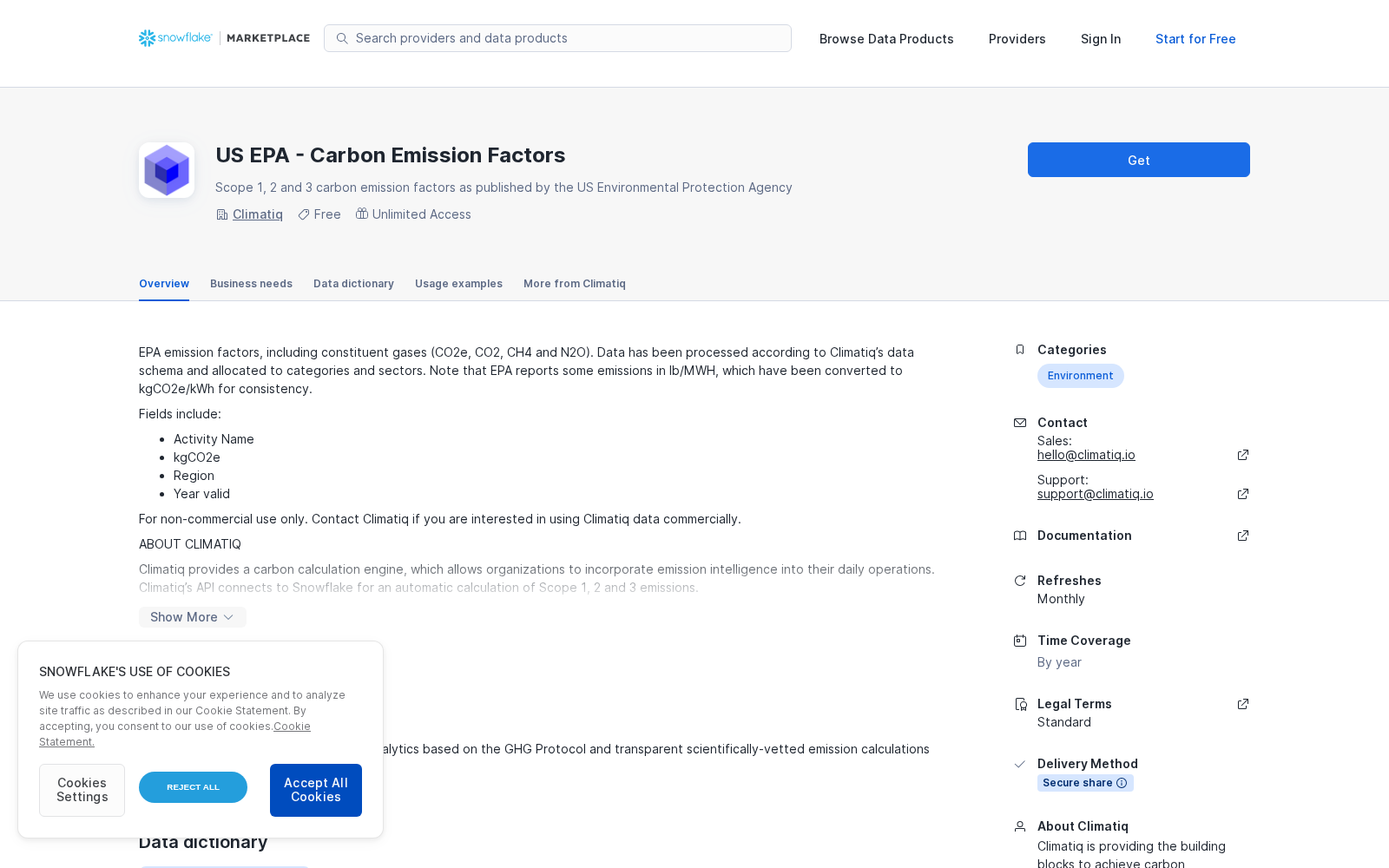
Task: Click the checkmark icon beside Delivery Method
Action: click(x=1020, y=764)
